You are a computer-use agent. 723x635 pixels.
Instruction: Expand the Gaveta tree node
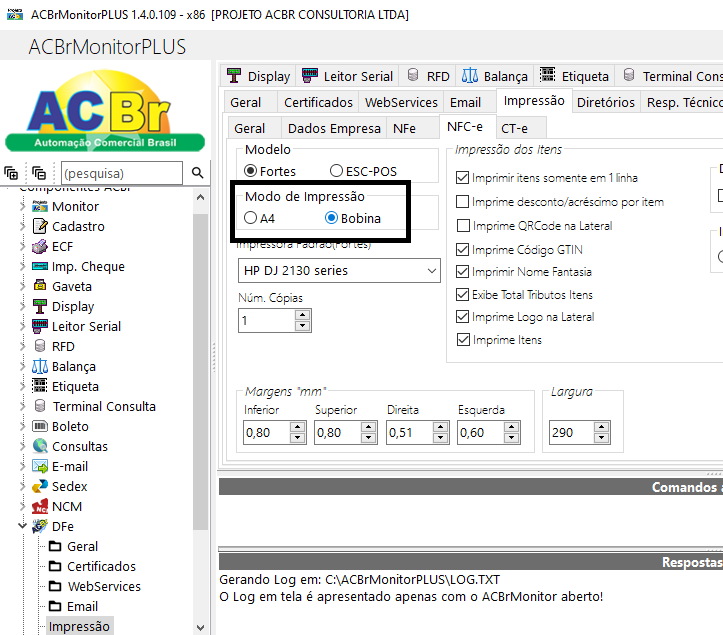[x=22, y=286]
